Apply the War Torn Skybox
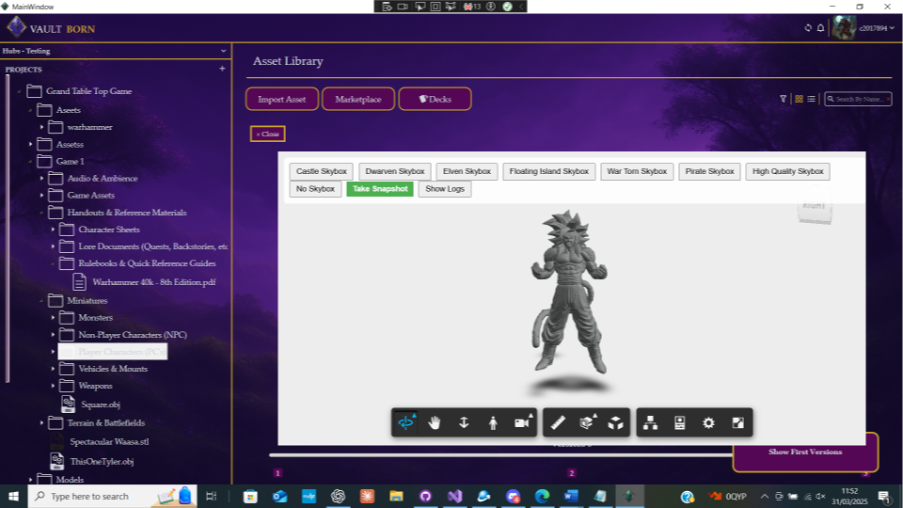The height and width of the screenshot is (508, 903). pyautogui.click(x=637, y=172)
